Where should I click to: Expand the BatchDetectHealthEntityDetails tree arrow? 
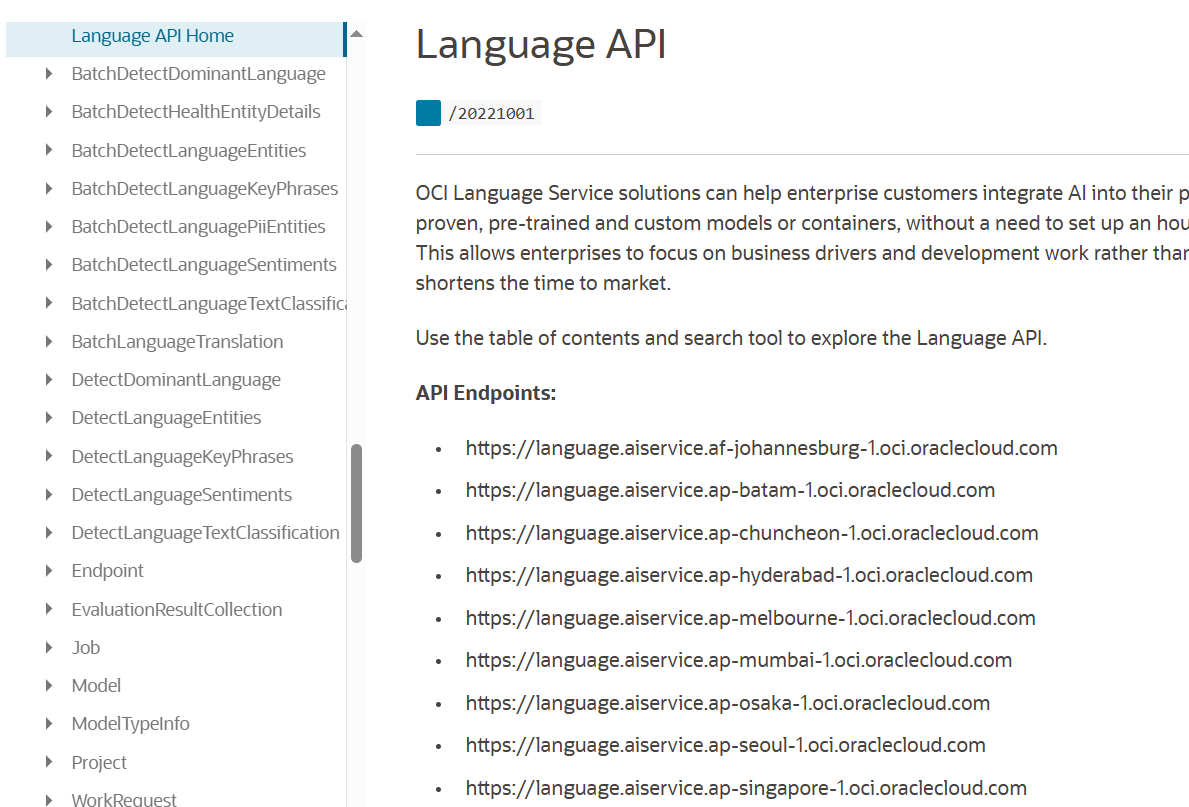tap(49, 111)
